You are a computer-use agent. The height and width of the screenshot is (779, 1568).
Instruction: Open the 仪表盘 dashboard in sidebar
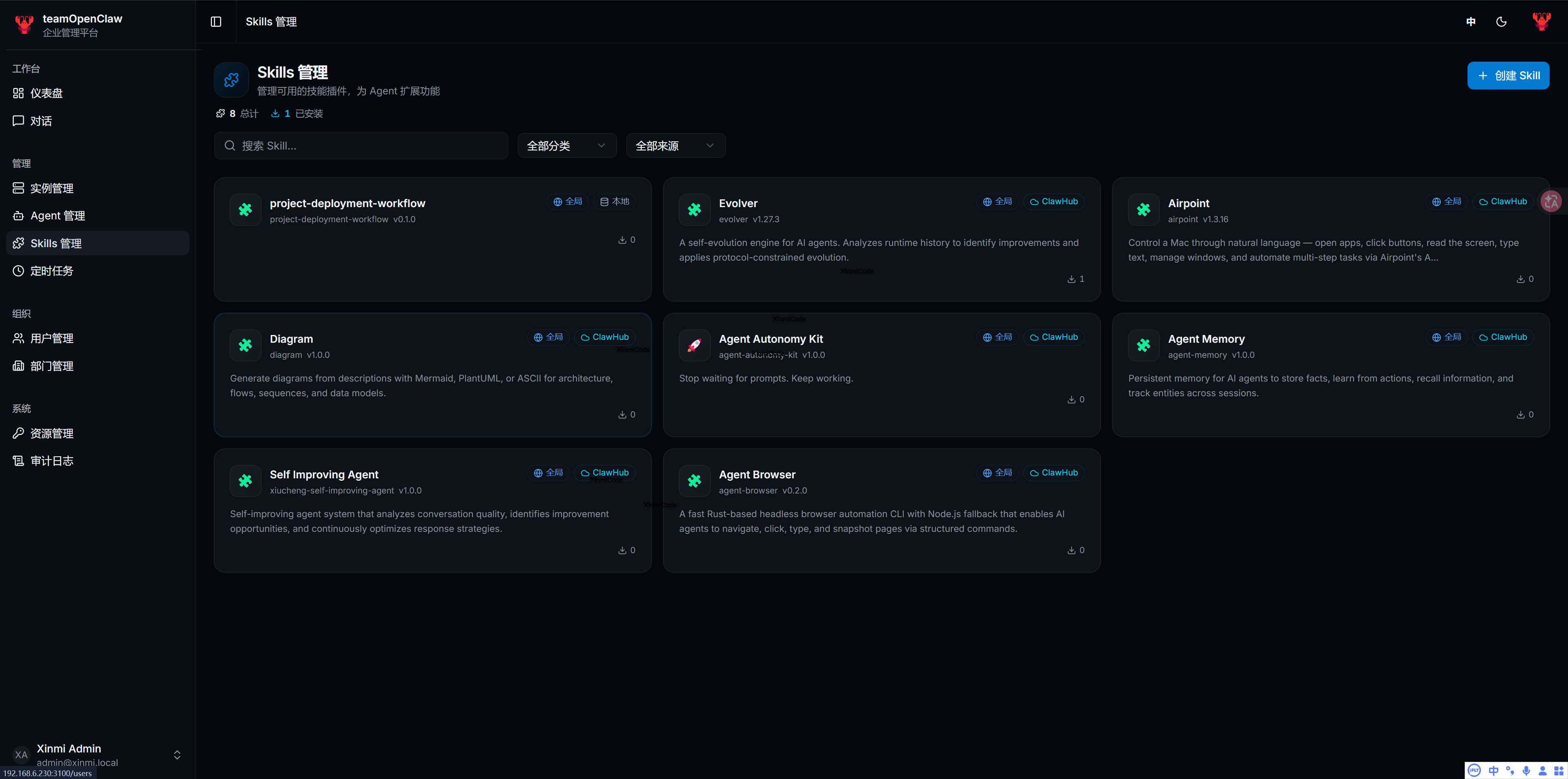click(46, 93)
